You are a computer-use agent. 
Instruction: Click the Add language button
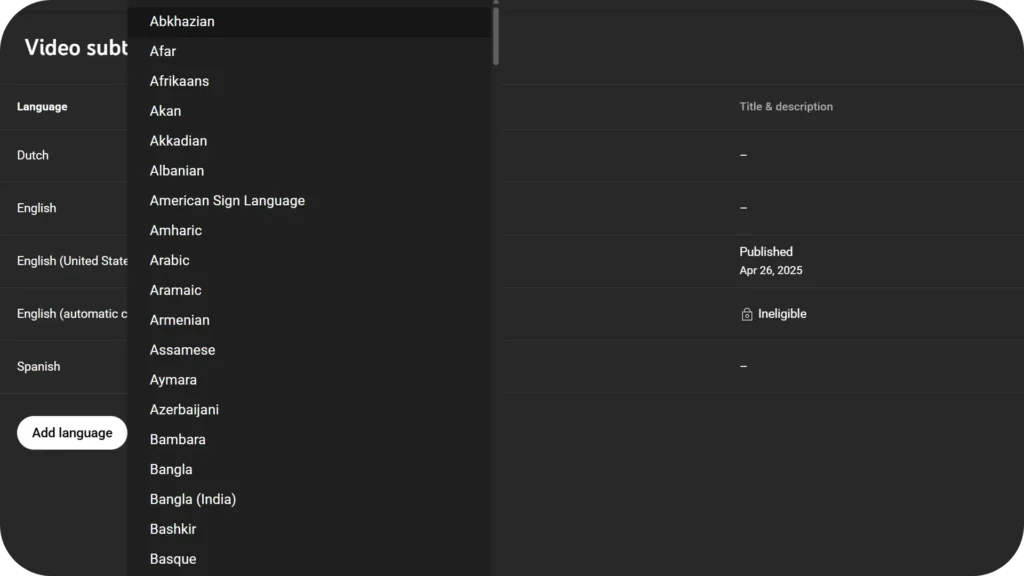click(71, 432)
